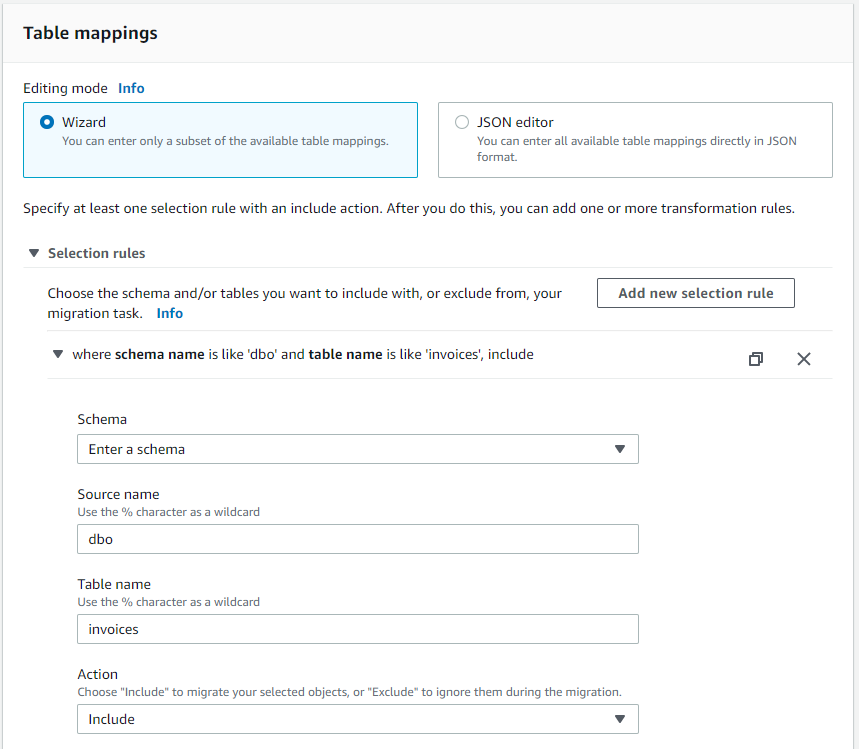Click the Source name field containing dbo

(x=357, y=539)
